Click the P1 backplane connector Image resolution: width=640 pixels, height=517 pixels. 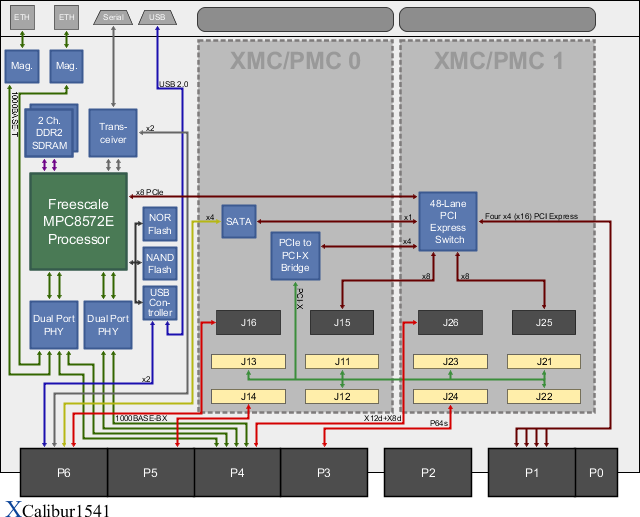(x=531, y=473)
